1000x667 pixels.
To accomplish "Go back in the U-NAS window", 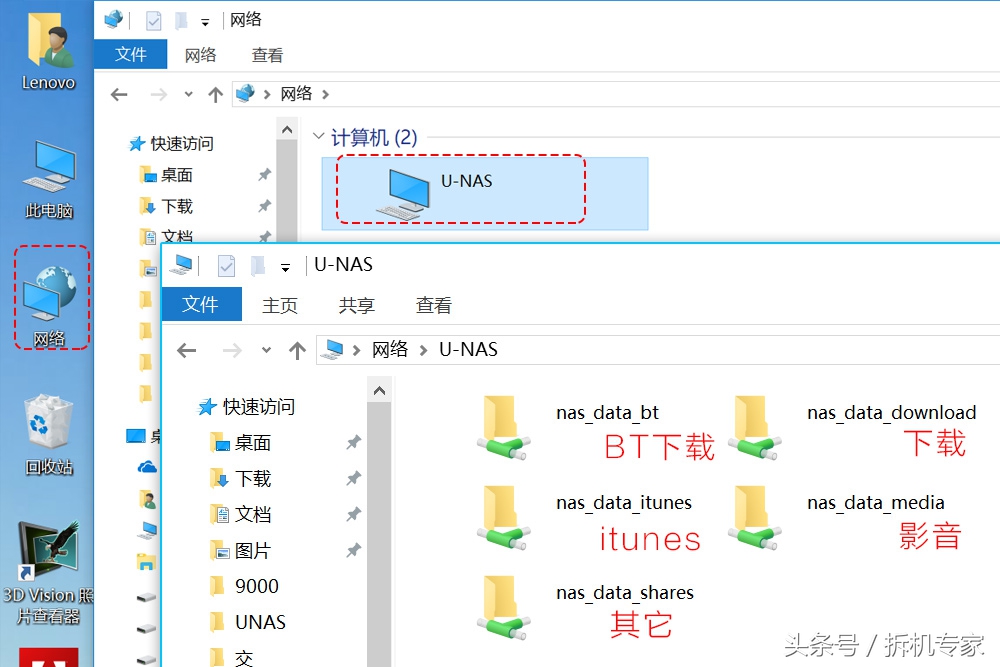I will [x=187, y=350].
